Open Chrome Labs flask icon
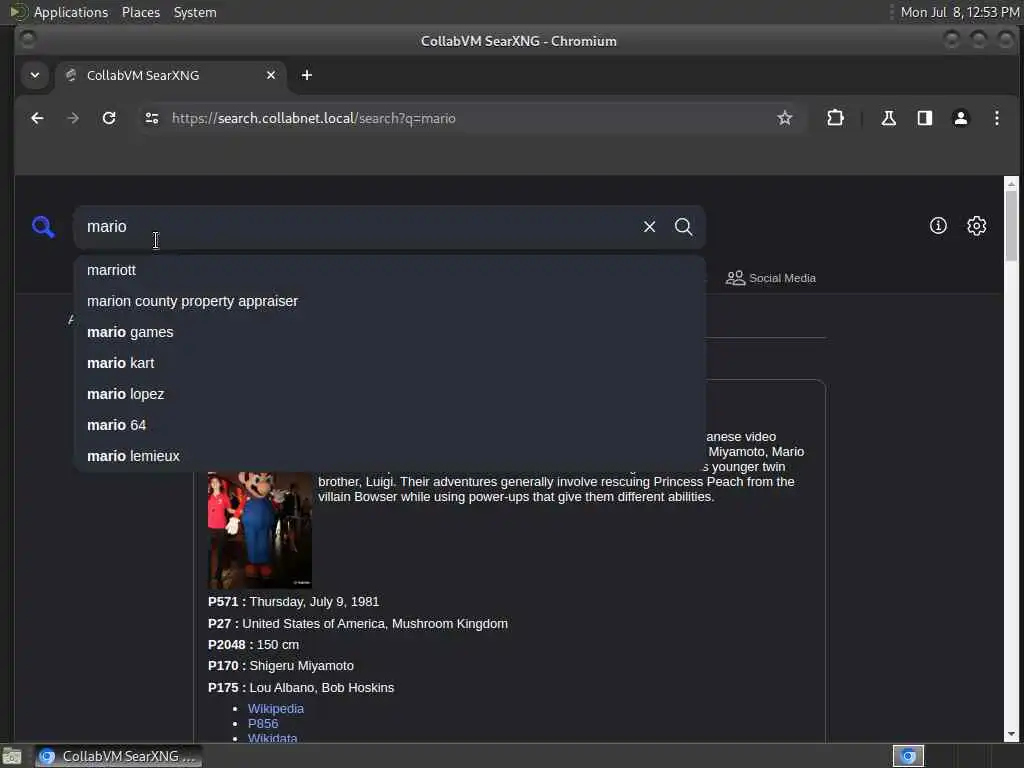This screenshot has height=768, width=1024. click(x=888, y=118)
